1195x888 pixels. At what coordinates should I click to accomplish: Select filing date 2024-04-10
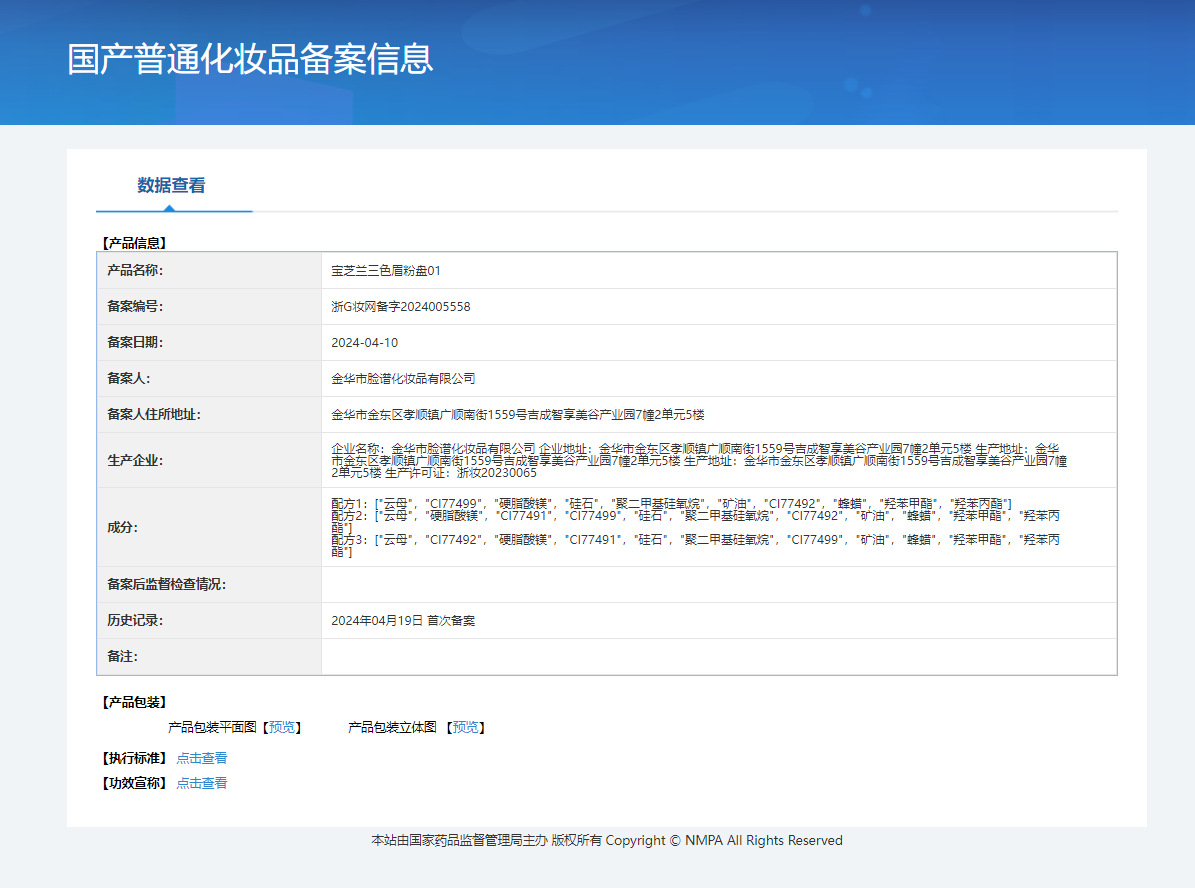pyautogui.click(x=364, y=342)
